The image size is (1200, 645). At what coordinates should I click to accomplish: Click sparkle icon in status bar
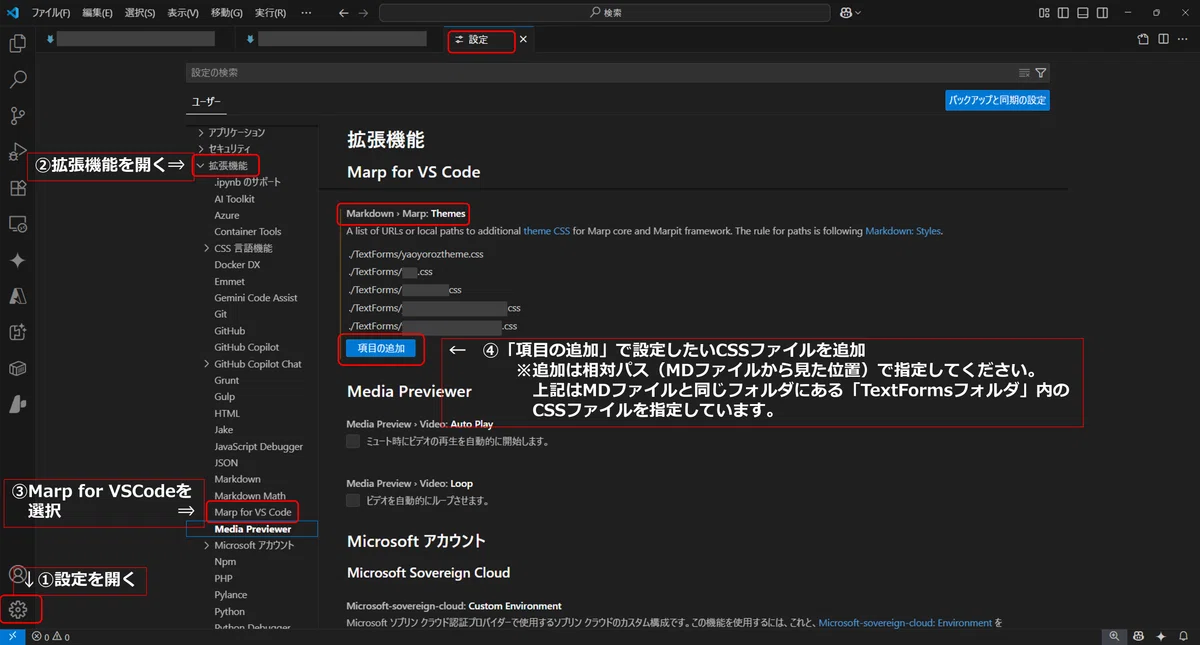tap(1161, 636)
